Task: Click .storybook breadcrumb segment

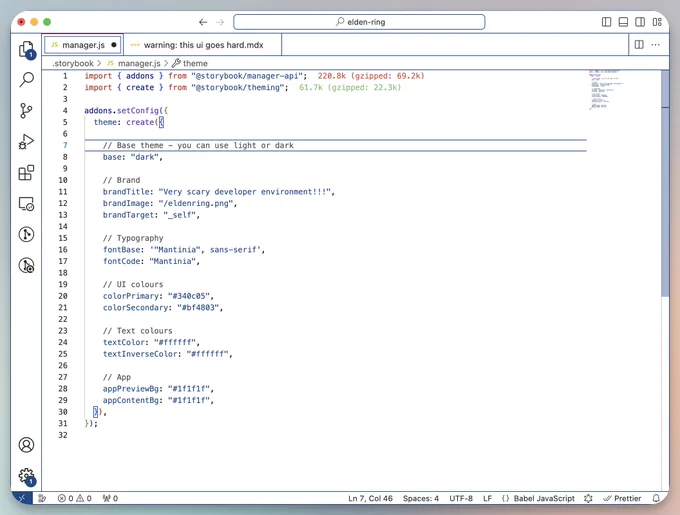Action: (73, 63)
